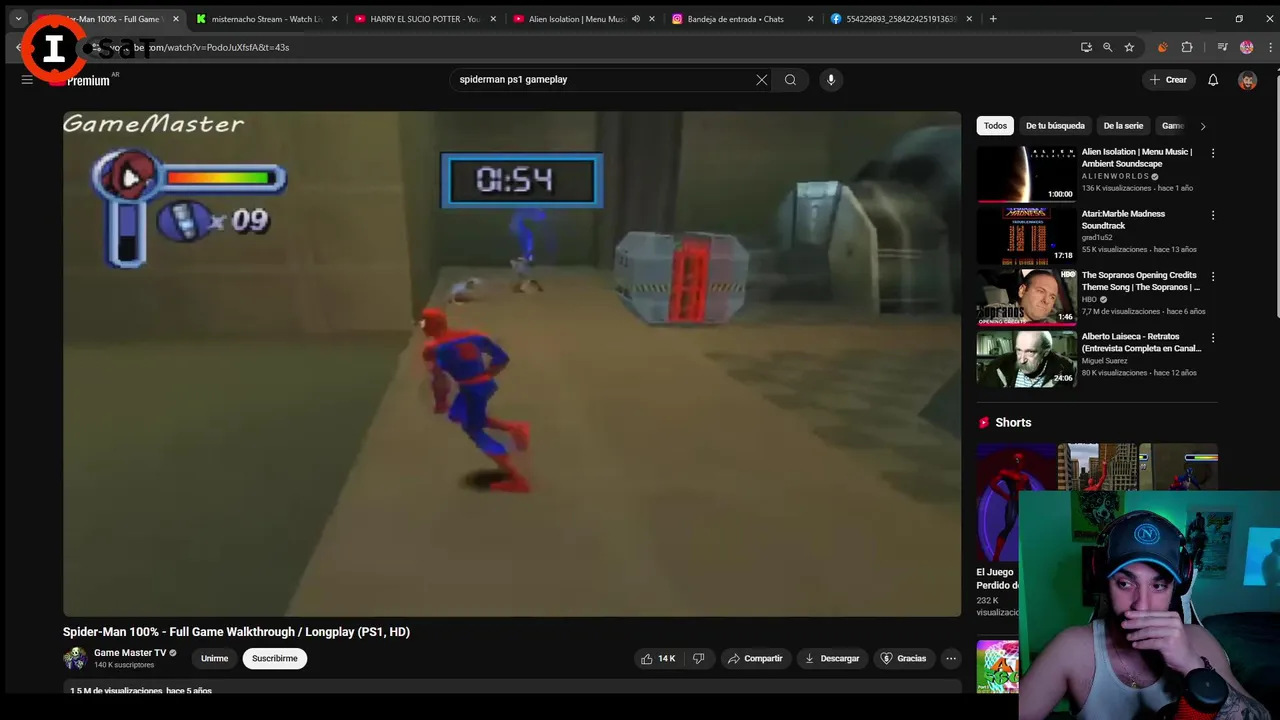This screenshot has height=720, width=1280.
Task: Click the Atari:Marble Madness Soundtrack title
Action: 1123,220
